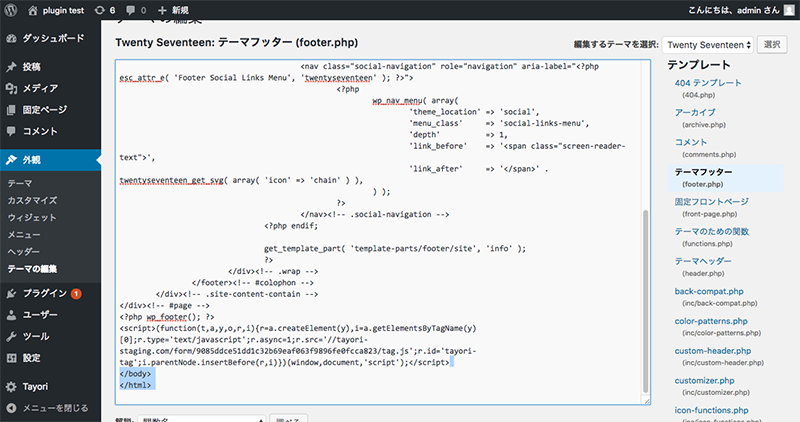Open プラグイン menu item
800x422 pixels.
[51, 293]
